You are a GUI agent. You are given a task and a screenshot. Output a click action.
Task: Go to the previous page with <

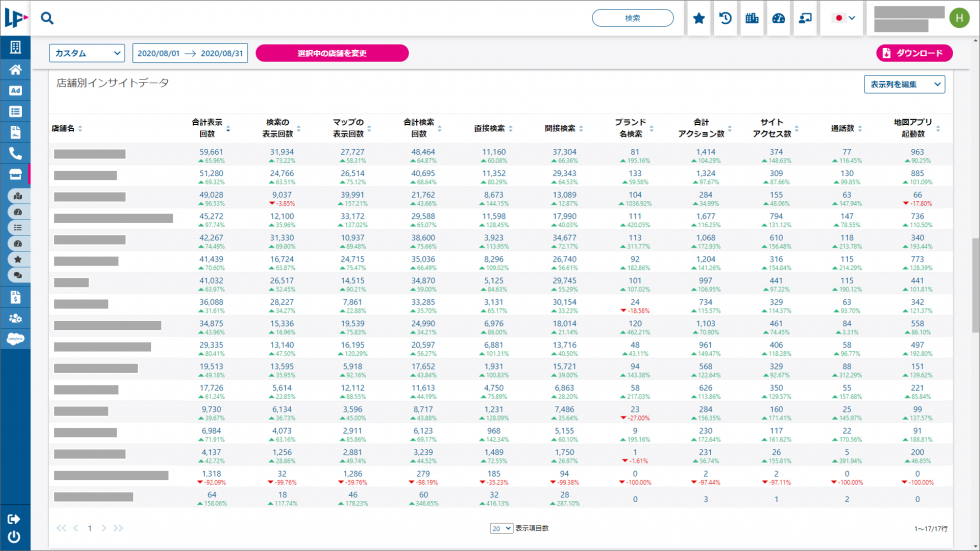[x=76, y=529]
